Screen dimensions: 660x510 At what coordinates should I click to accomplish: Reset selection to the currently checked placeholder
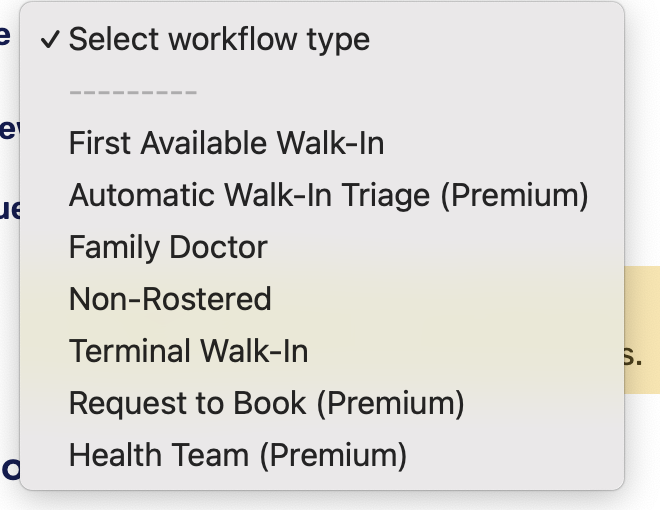219,40
